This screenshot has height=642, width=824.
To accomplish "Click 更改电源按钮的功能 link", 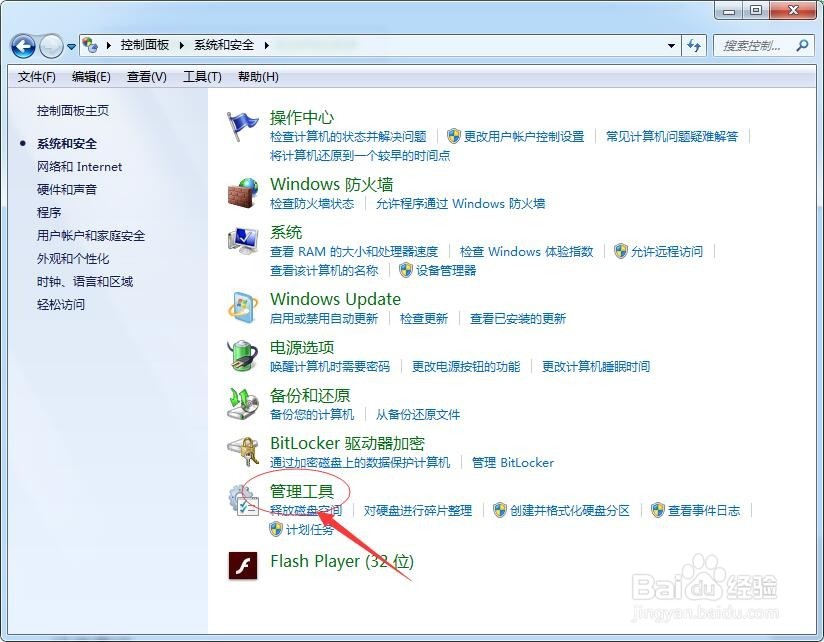I will (x=466, y=366).
